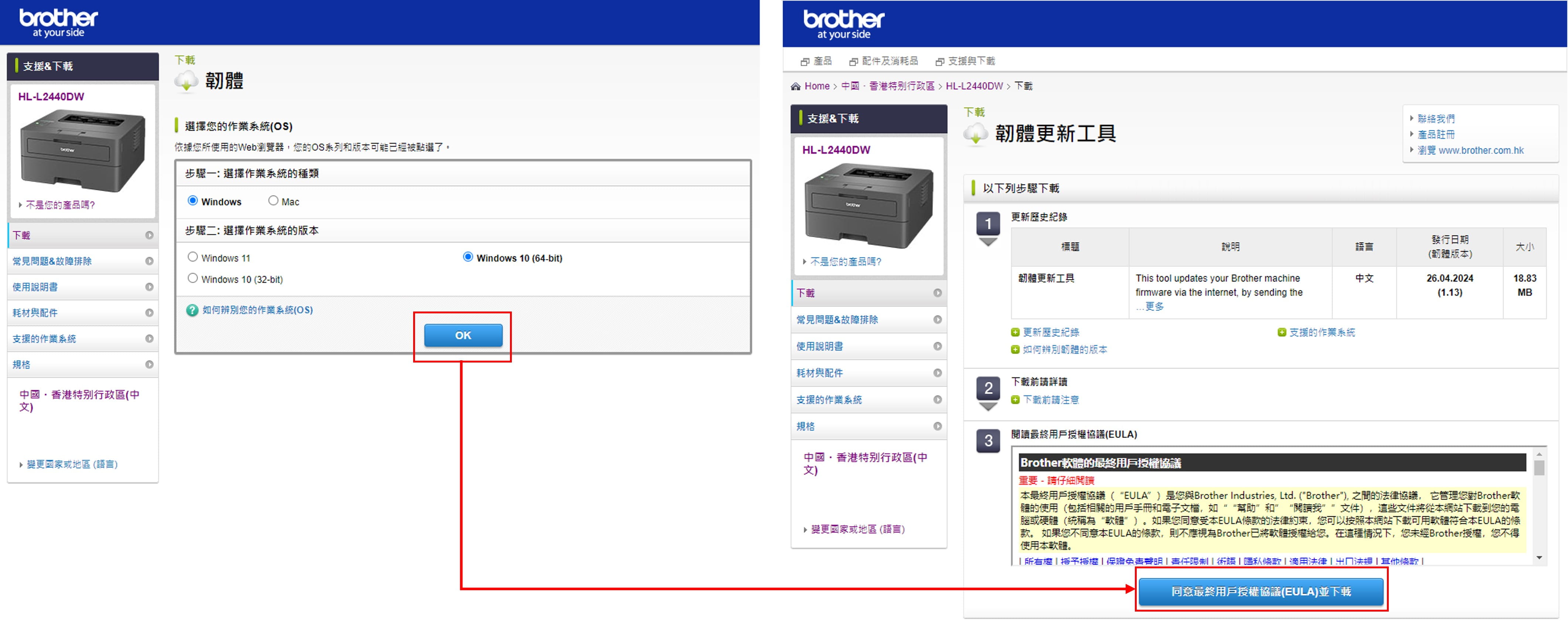
Task: Open 聯絡我們 link in right window
Action: tap(1436, 119)
